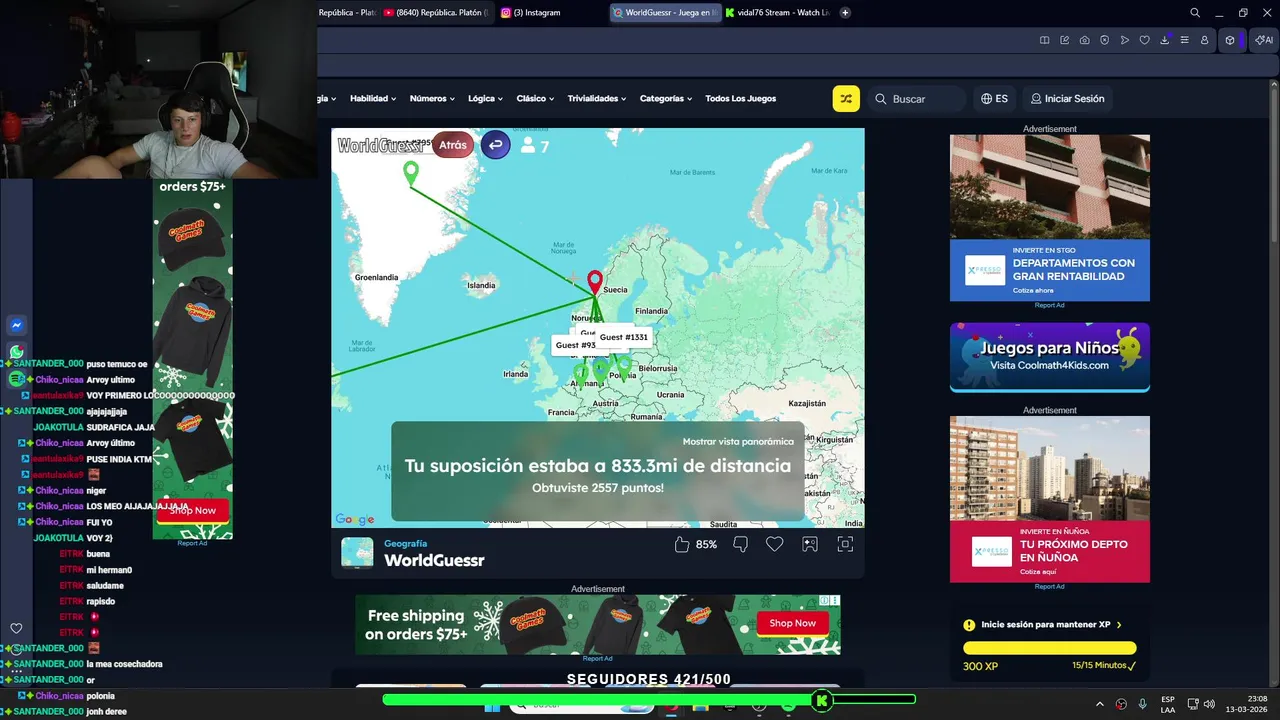Click the green followers progress bar
Image resolution: width=1280 pixels, height=720 pixels.
point(648,700)
